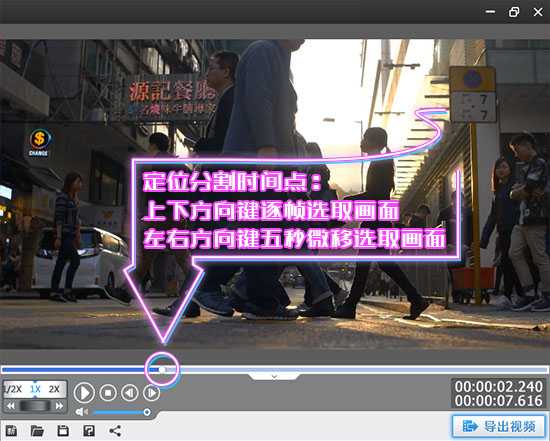This screenshot has height=441, width=550.
Task: Click the jog wheel between rewind and fast-forward
Action: pos(35,406)
